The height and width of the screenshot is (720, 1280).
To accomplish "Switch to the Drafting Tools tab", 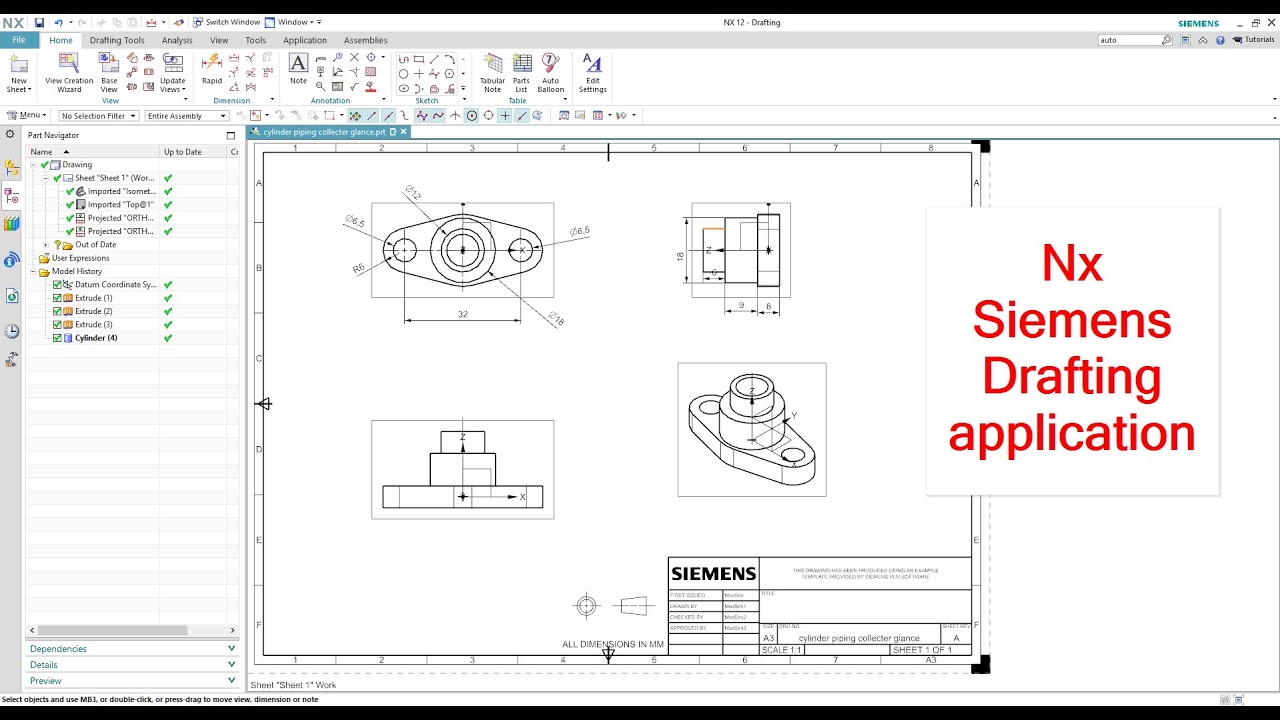I will click(117, 40).
